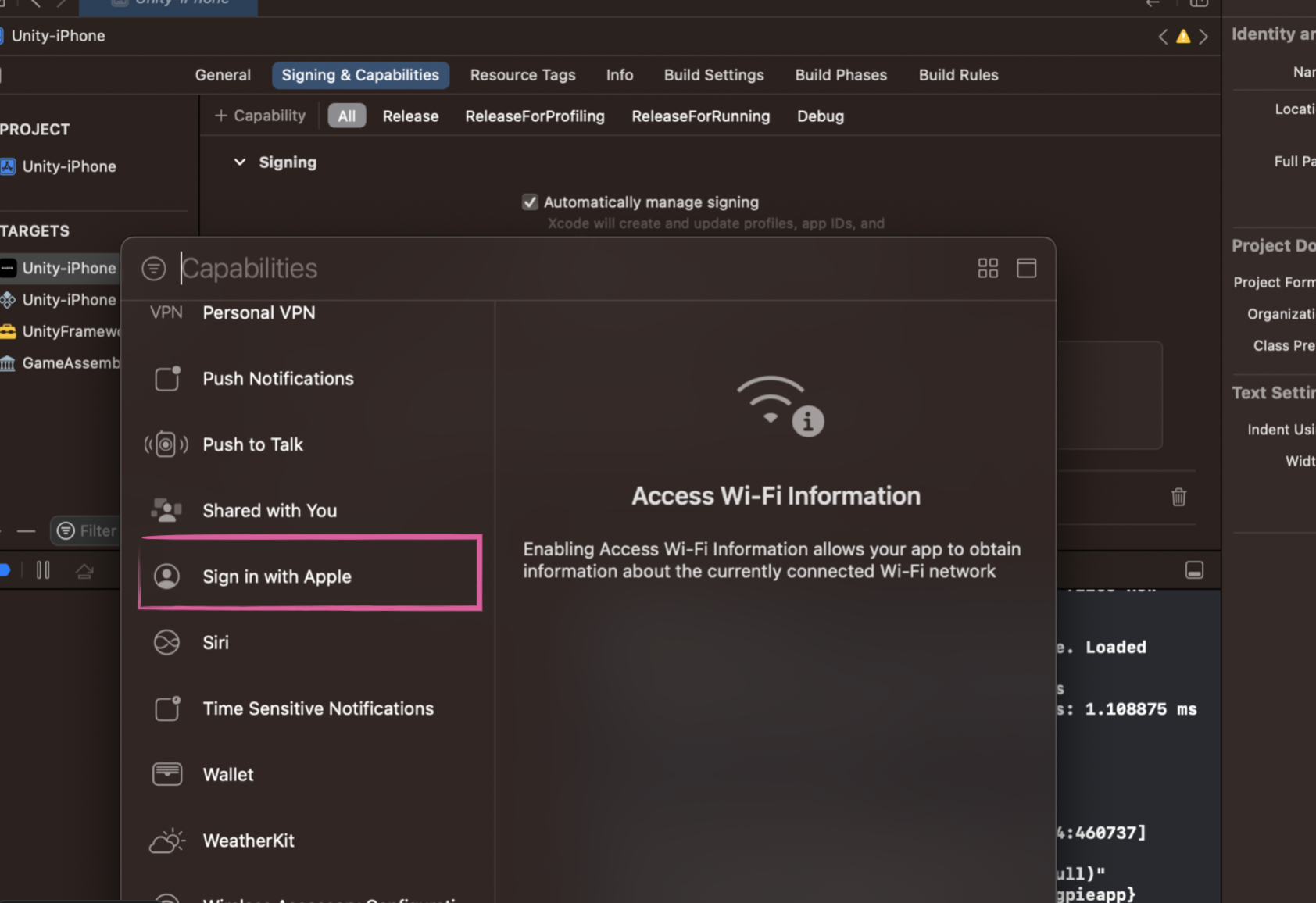1316x903 pixels.
Task: Select the Push to Talk label
Action: (x=252, y=444)
